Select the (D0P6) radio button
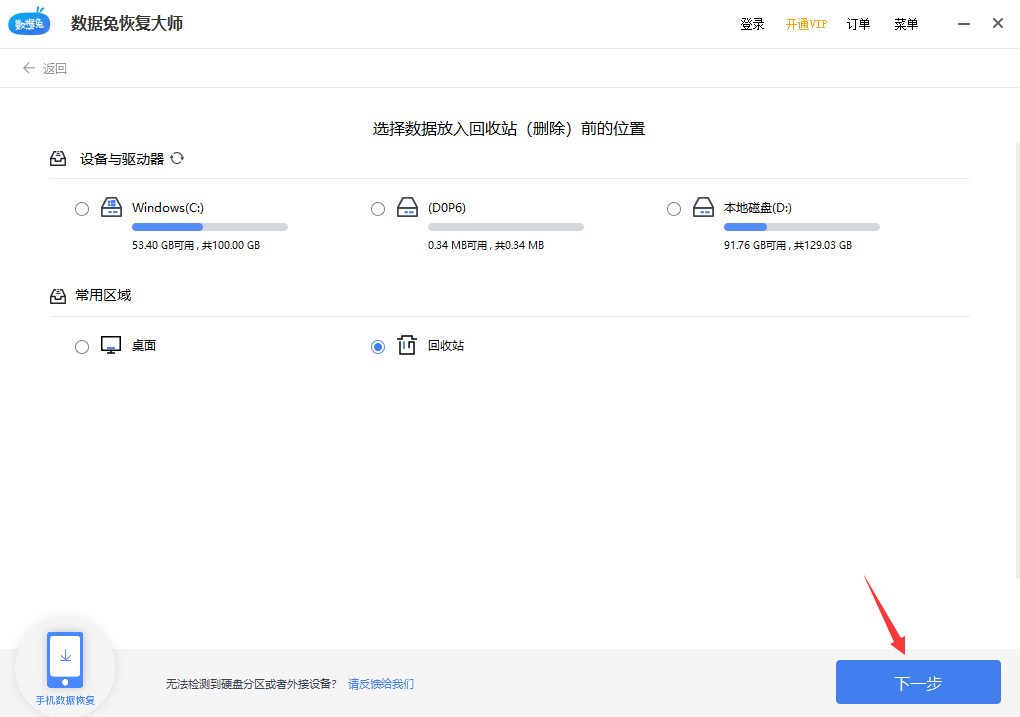The width and height of the screenshot is (1020, 717). point(378,208)
